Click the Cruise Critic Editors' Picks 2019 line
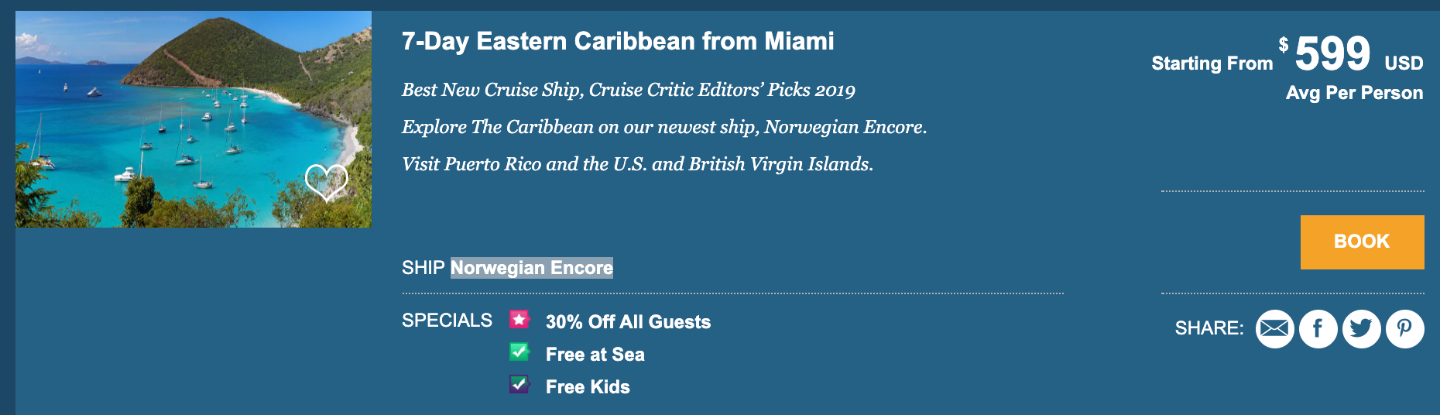 [x=628, y=90]
